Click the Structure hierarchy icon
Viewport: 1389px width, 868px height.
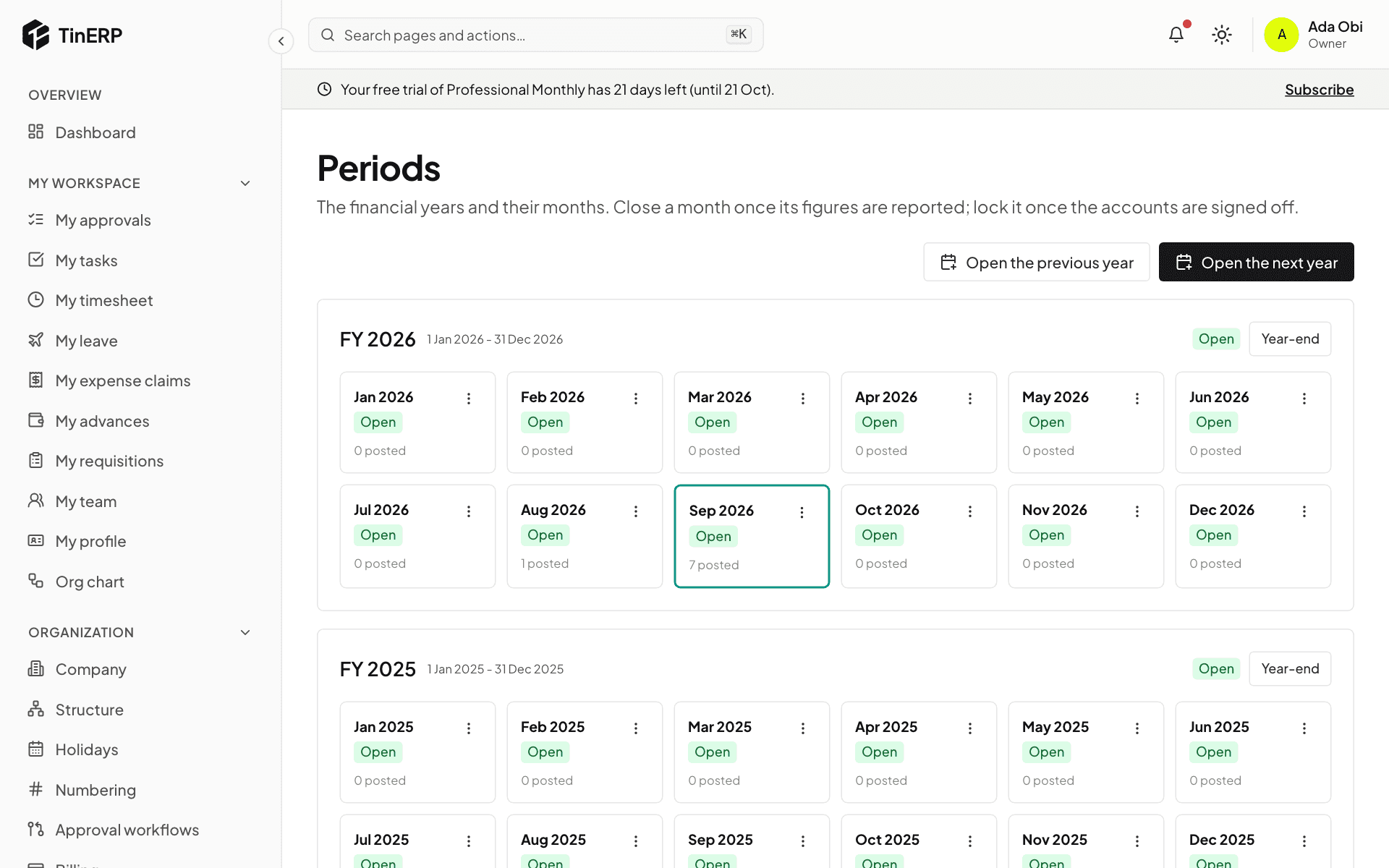coord(35,709)
